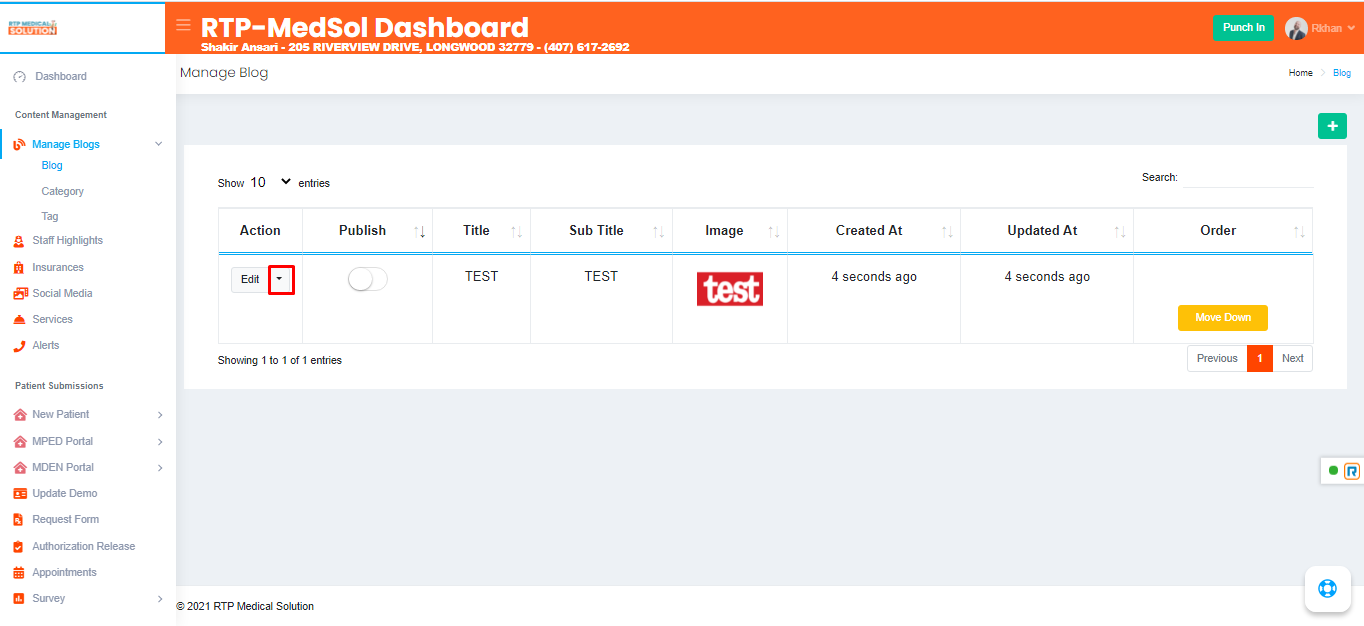Click the Blog breadcrumb link
Screen dimensions: 1364x626
pos(1342,73)
